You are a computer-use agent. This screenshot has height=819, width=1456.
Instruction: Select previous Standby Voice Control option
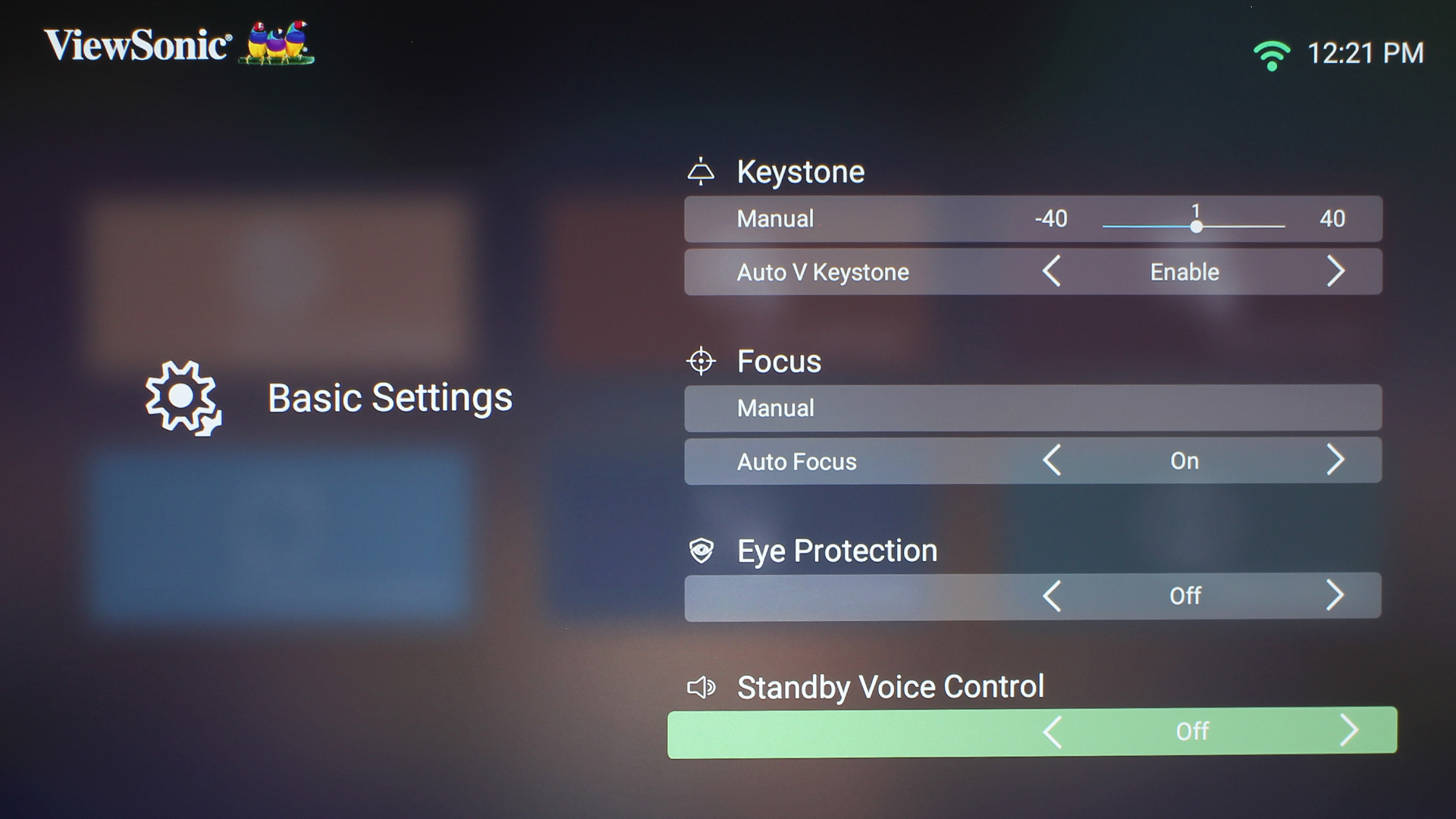point(1053,732)
